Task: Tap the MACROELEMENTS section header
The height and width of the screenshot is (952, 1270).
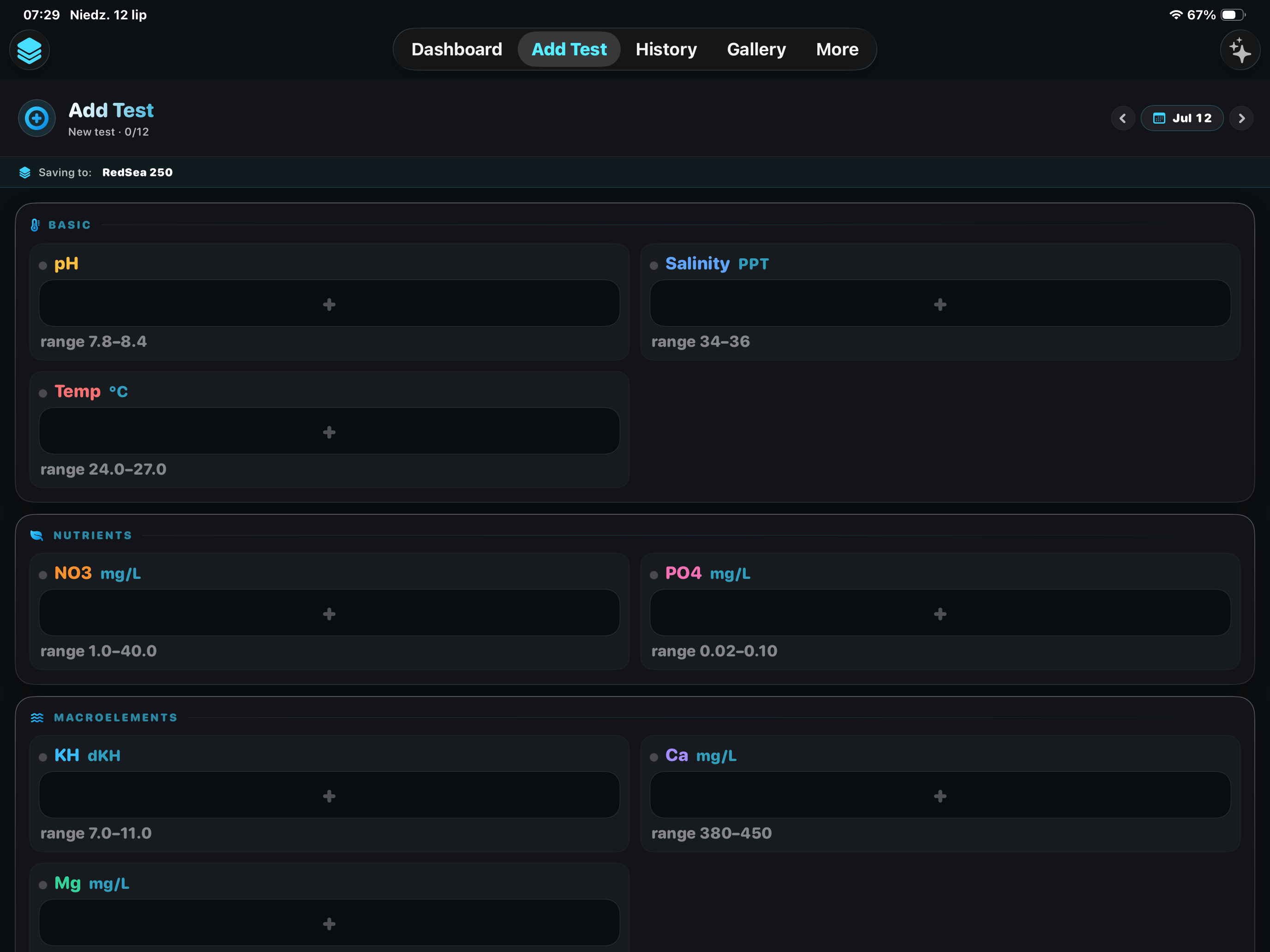Action: coord(115,718)
